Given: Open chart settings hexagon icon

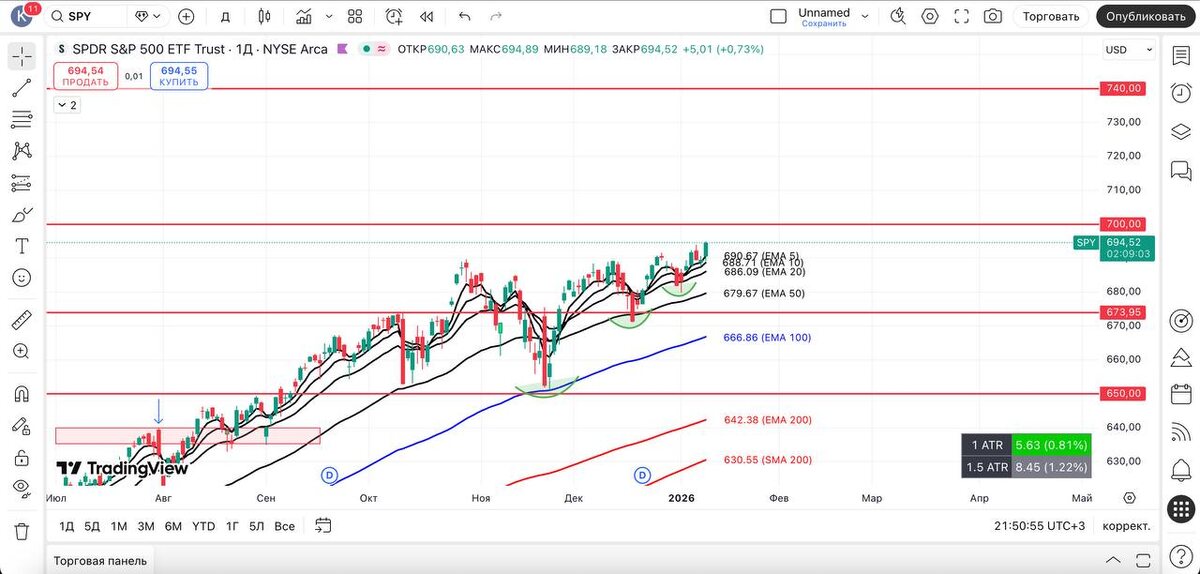Looking at the screenshot, I should pyautogui.click(x=930, y=16).
